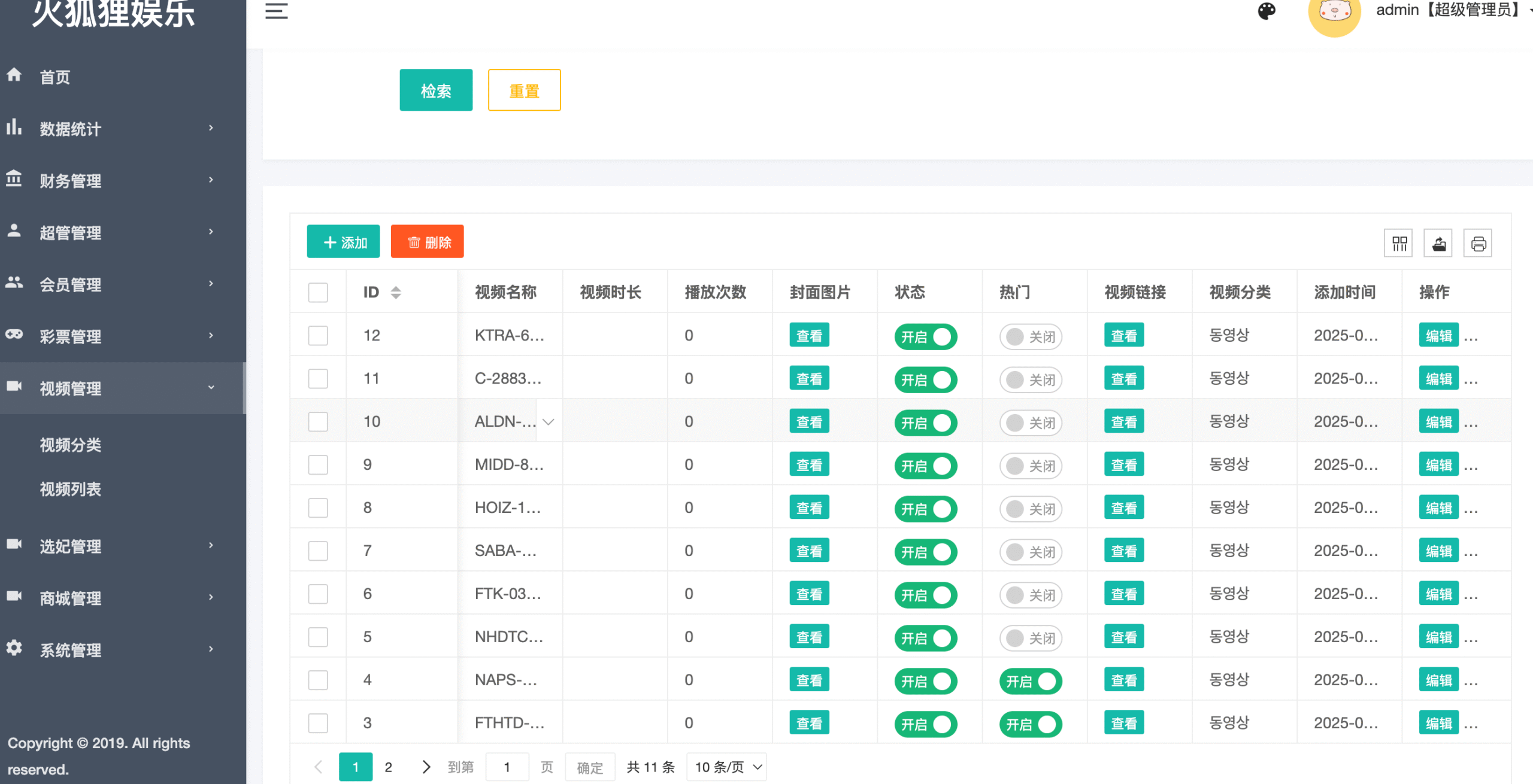The image size is (1533, 784).
Task: Click the page number input field
Action: (x=507, y=767)
